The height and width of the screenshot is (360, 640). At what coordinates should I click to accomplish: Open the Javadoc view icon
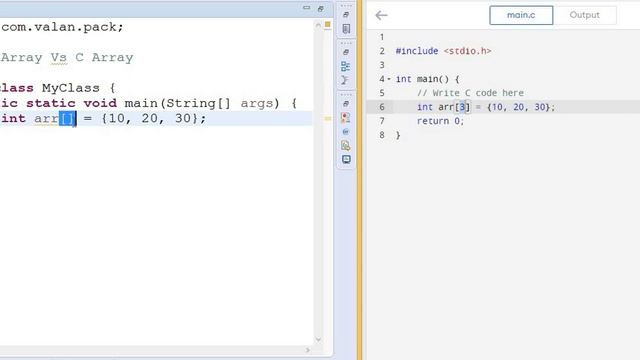pyautogui.click(x=345, y=132)
